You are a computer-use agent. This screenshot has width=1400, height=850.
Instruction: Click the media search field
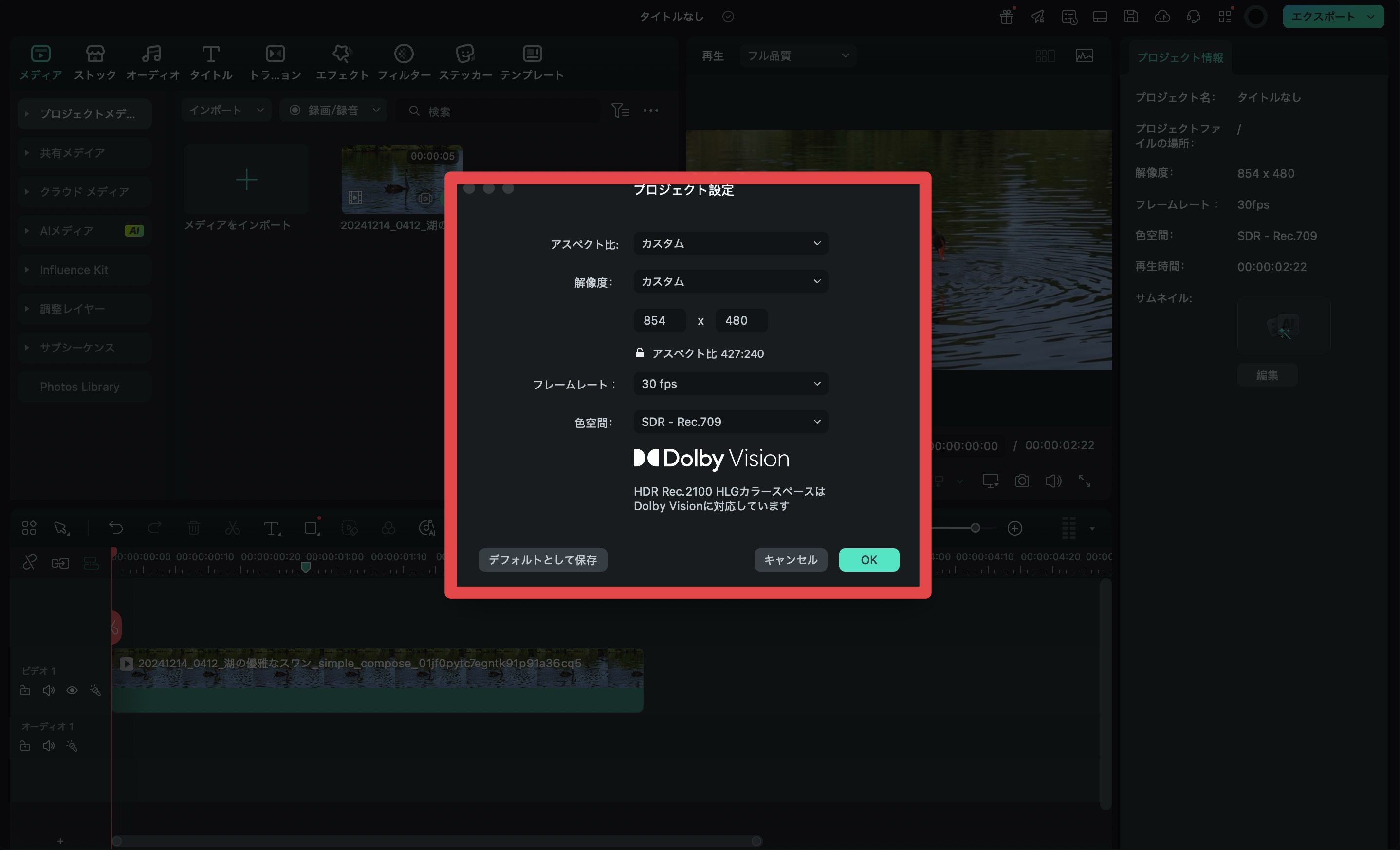coord(499,111)
